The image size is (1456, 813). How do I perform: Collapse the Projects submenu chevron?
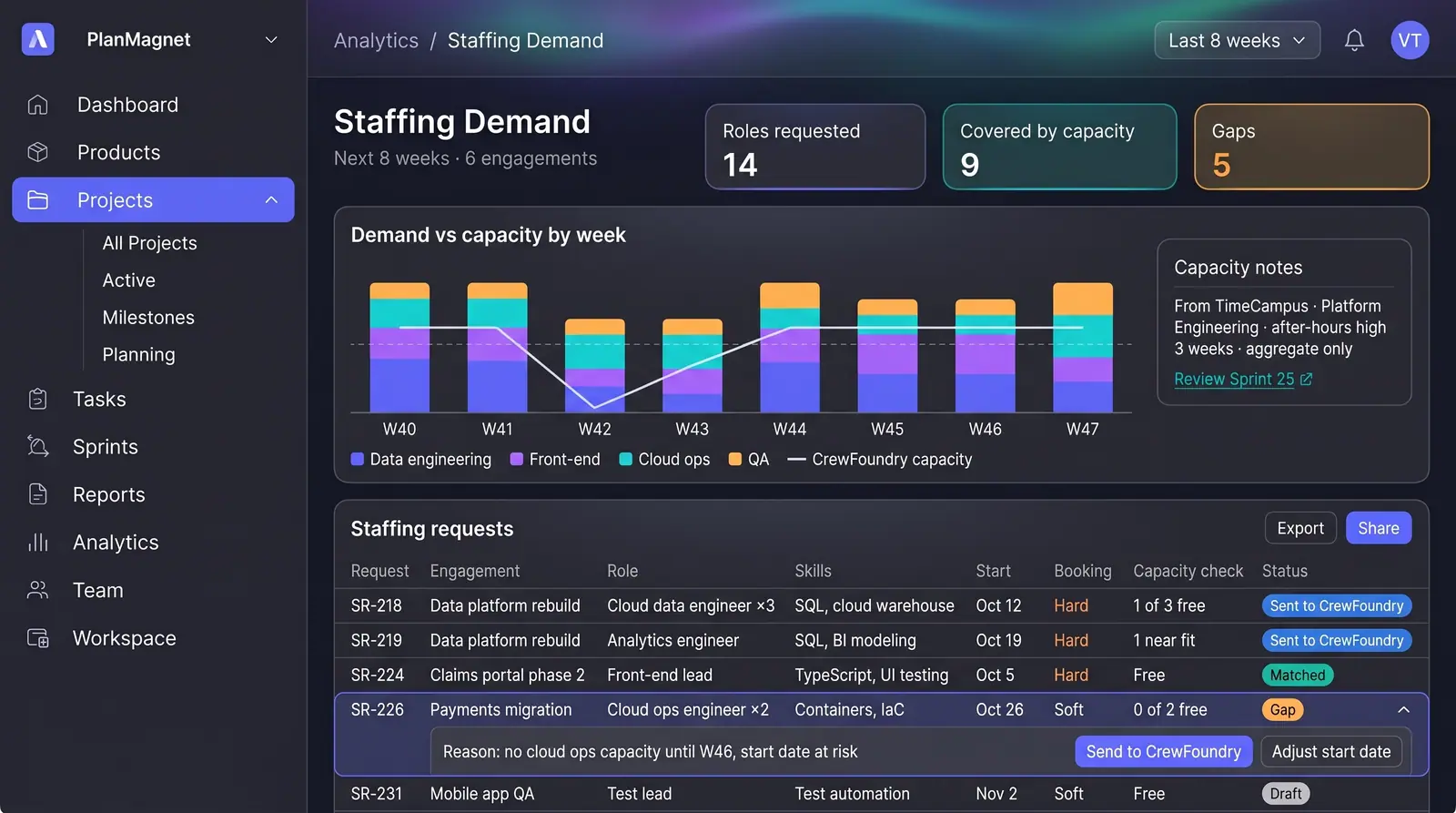click(x=271, y=200)
